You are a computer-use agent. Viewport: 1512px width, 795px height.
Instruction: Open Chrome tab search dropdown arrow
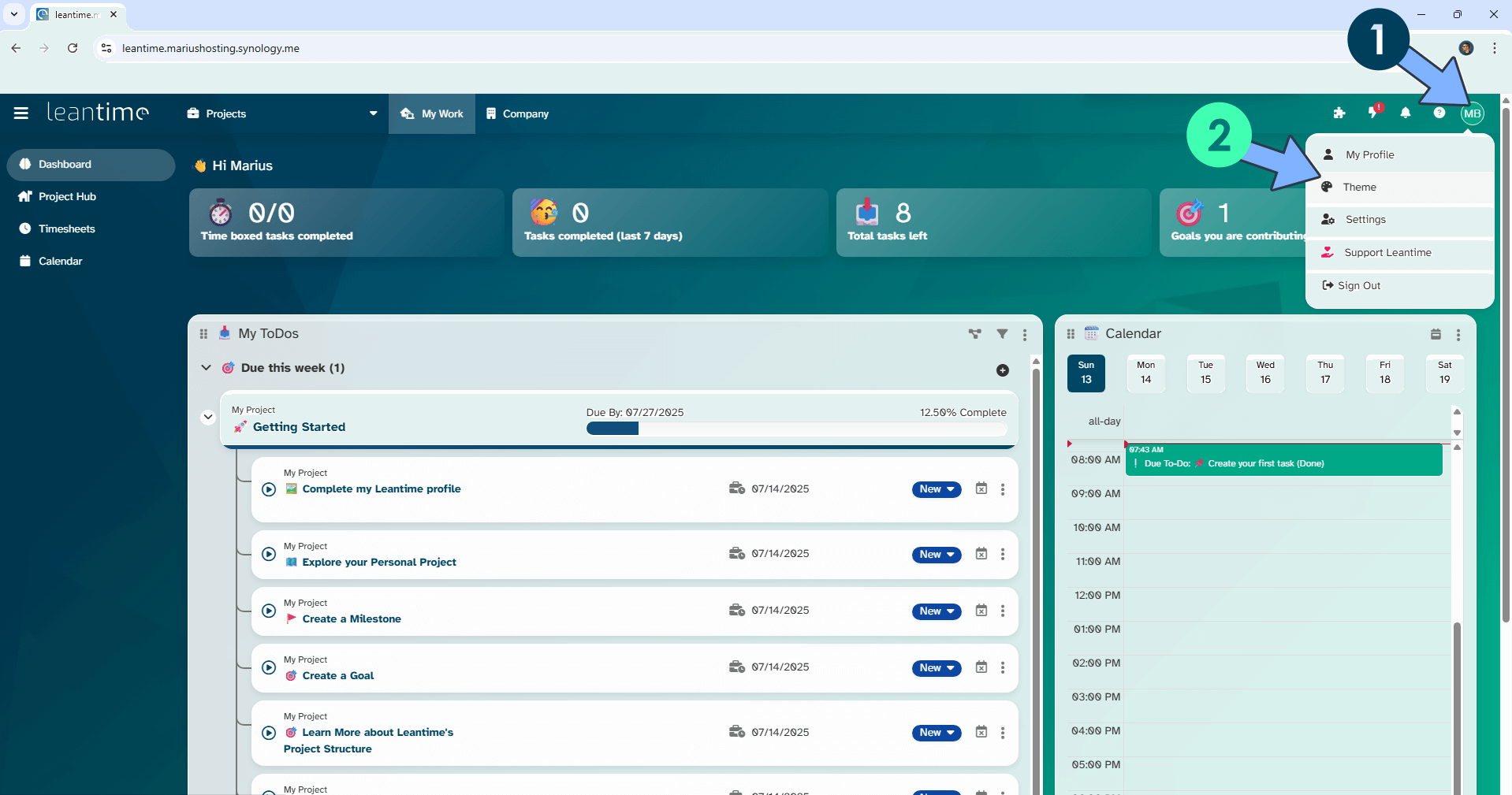[x=14, y=14]
